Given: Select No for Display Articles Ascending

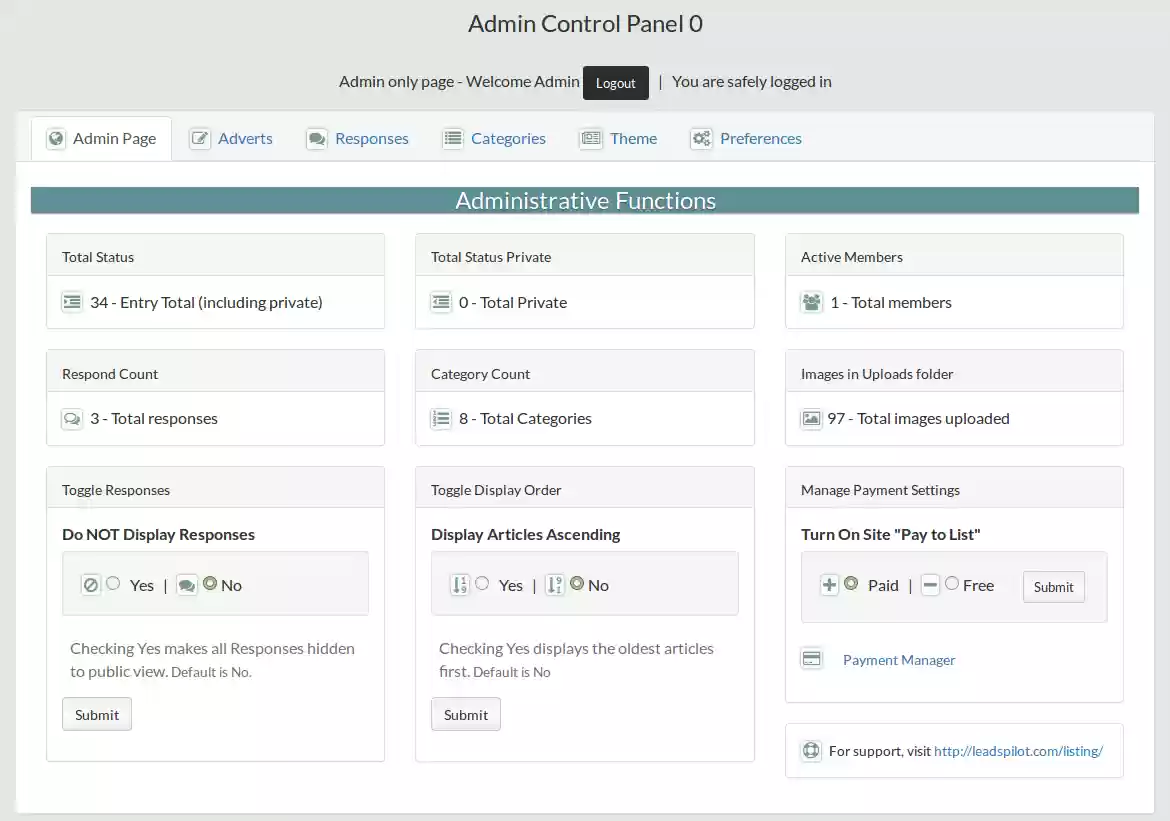Looking at the screenshot, I should point(577,585).
